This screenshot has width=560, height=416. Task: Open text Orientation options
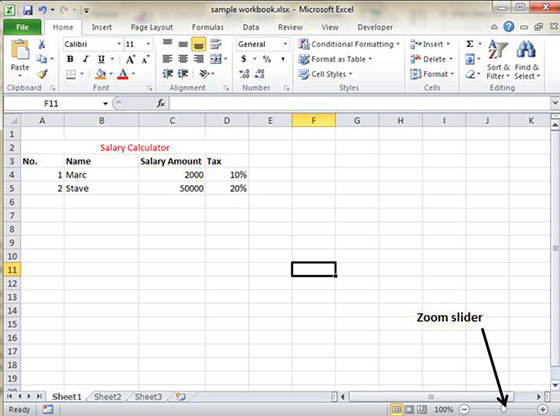(x=204, y=74)
